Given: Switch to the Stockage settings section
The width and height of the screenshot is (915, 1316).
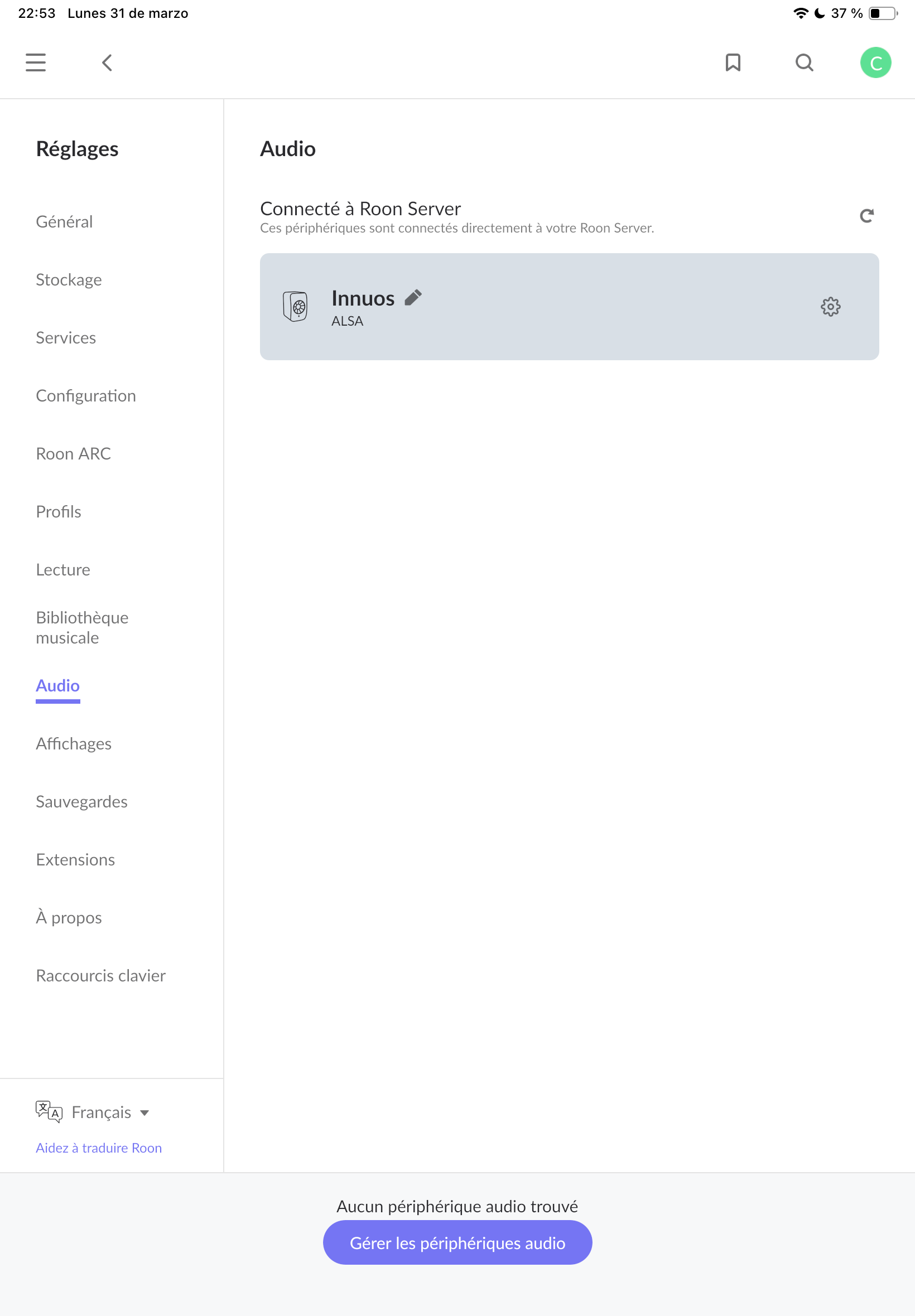Looking at the screenshot, I should 69,279.
